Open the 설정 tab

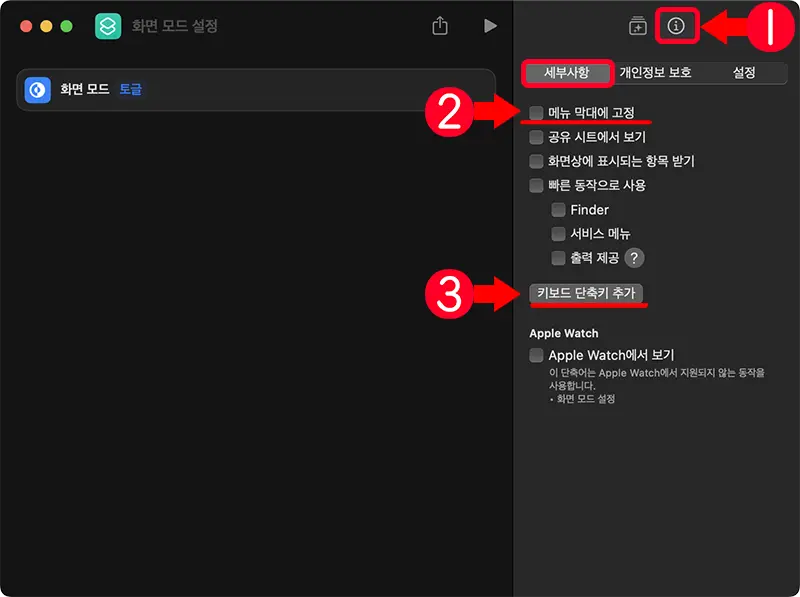click(744, 73)
